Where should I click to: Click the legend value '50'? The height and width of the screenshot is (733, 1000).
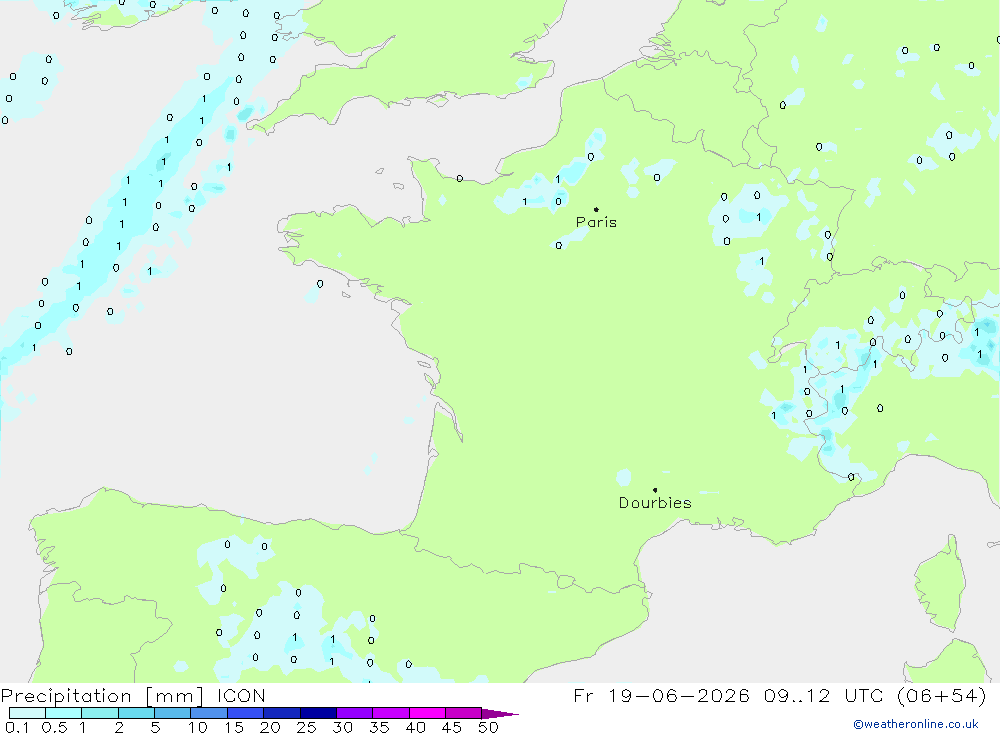point(489,727)
